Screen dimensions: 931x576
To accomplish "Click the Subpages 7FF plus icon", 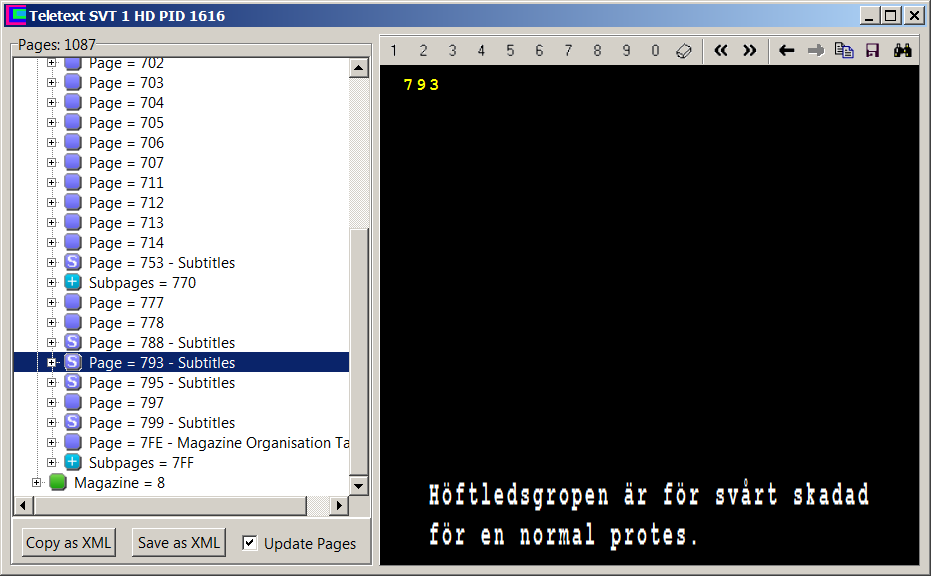I will point(72,462).
